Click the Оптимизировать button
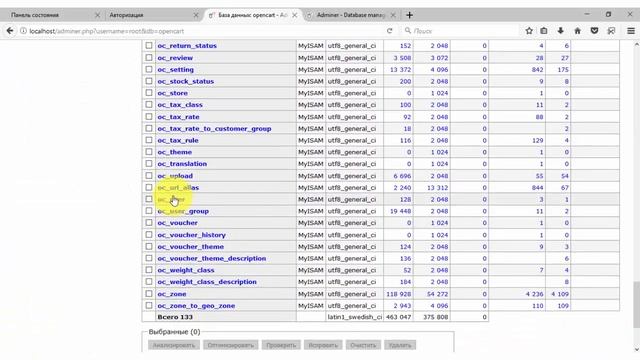This screenshot has height=360, width=640. (231, 345)
